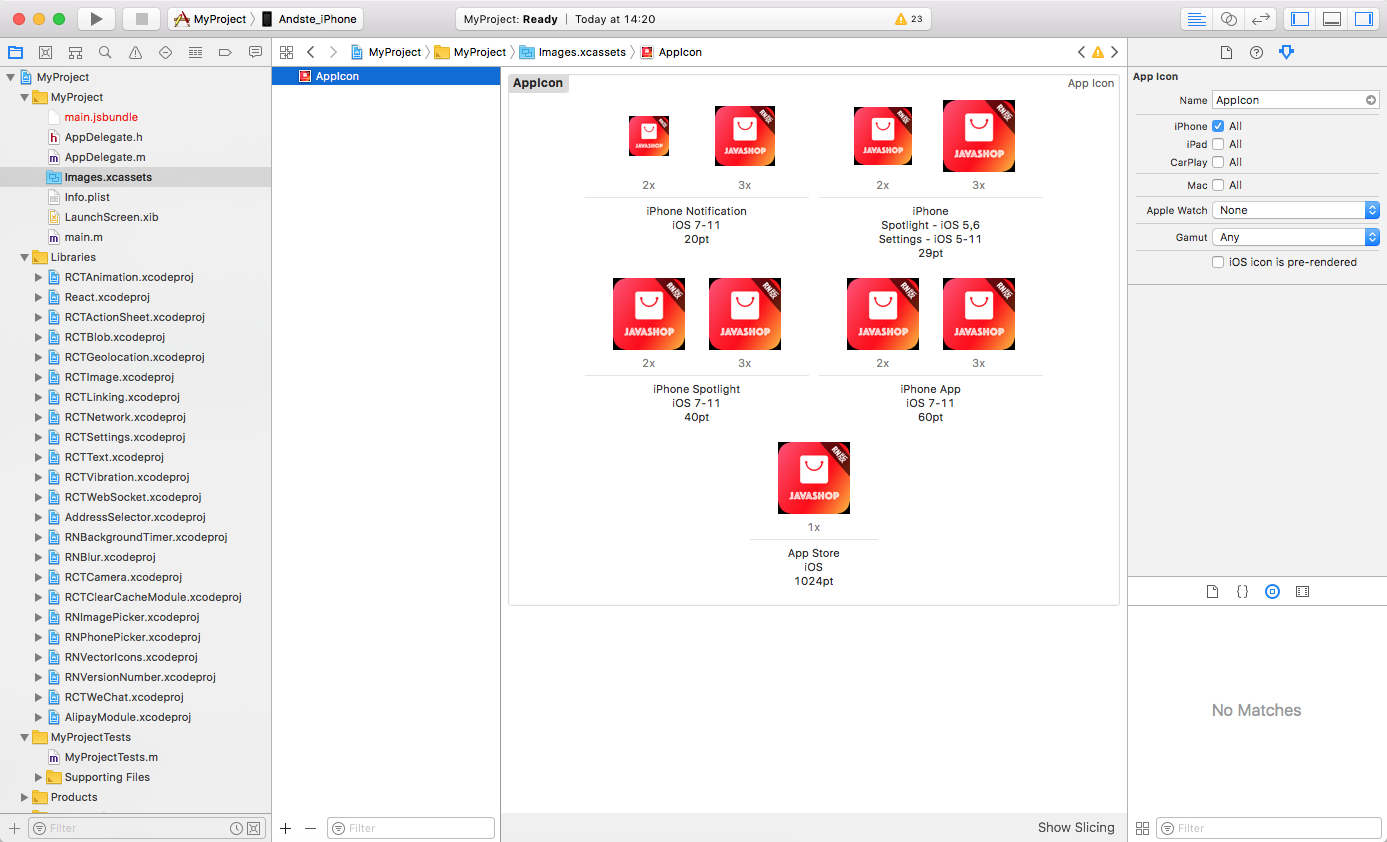Hide the Utilities inspector panel
Screen dimensions: 1387x842
(1364, 19)
